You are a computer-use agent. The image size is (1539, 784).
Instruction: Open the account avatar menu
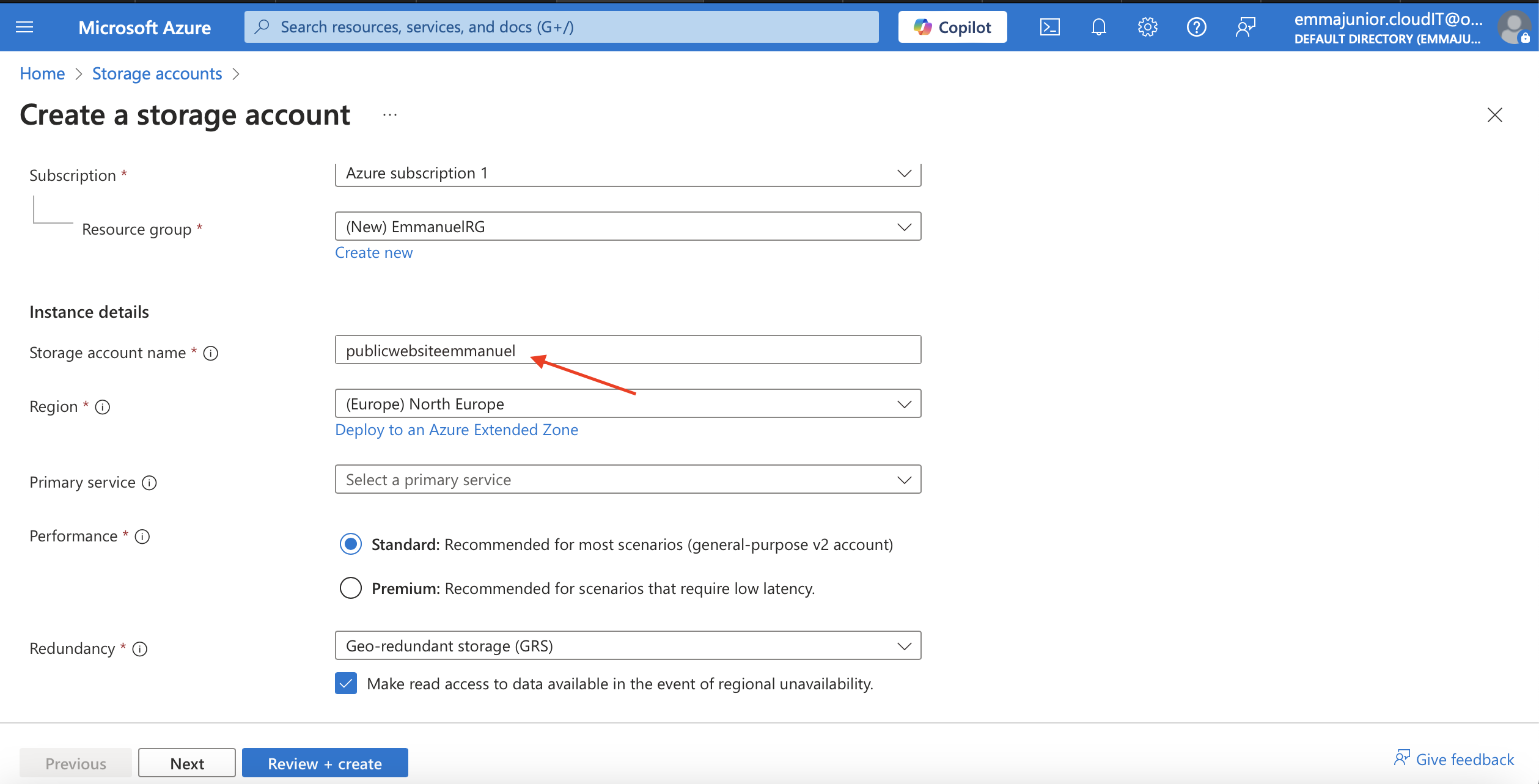click(x=1515, y=27)
